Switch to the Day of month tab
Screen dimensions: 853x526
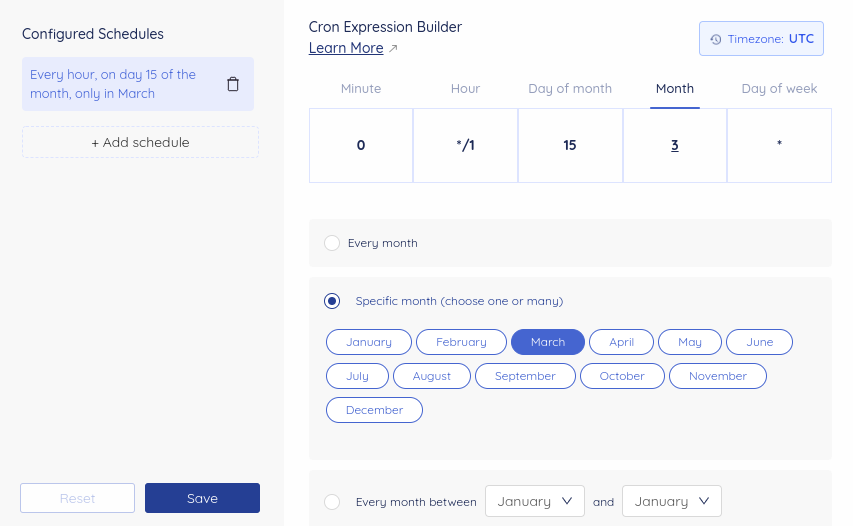pos(570,89)
